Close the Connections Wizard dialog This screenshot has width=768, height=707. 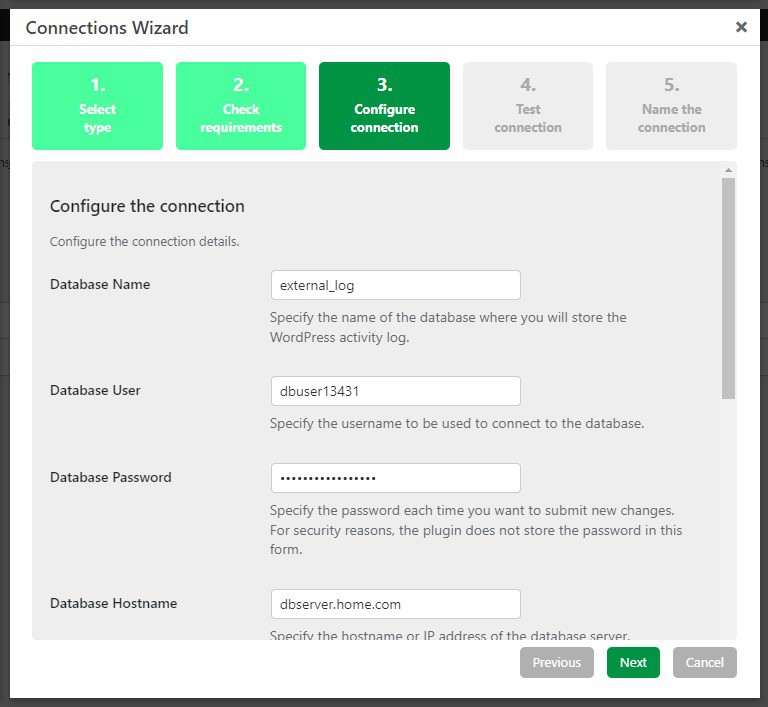point(741,27)
